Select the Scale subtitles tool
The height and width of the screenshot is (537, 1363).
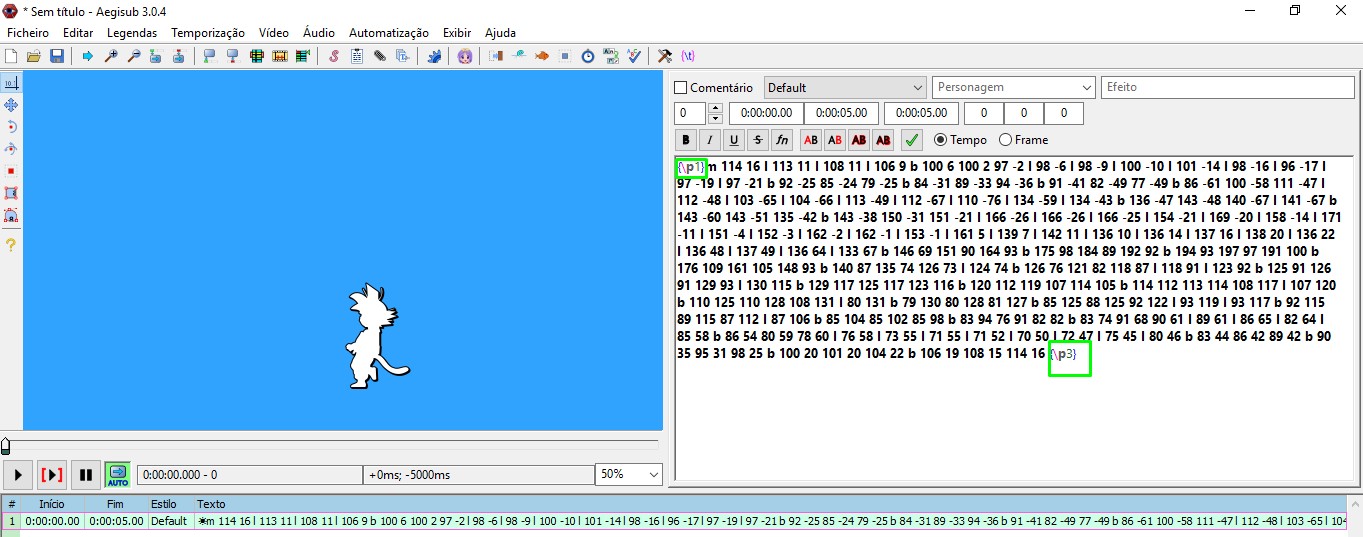click(11, 170)
